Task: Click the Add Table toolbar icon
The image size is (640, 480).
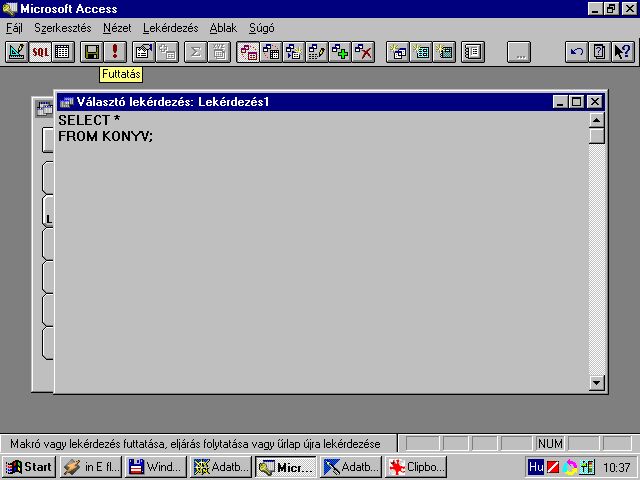Action: [x=167, y=52]
